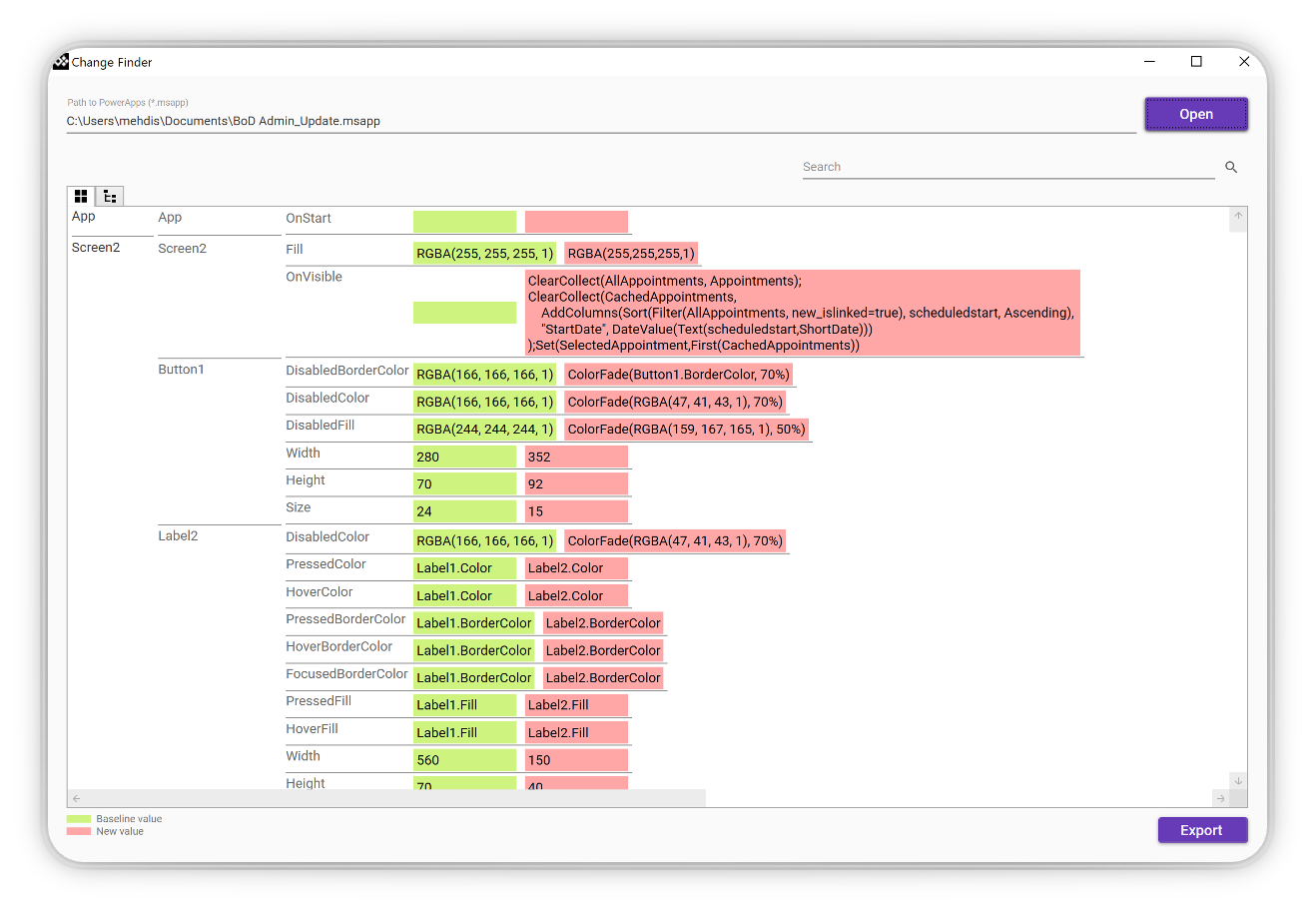Click the msapp file path field
1316x911 pixels.
399,120
